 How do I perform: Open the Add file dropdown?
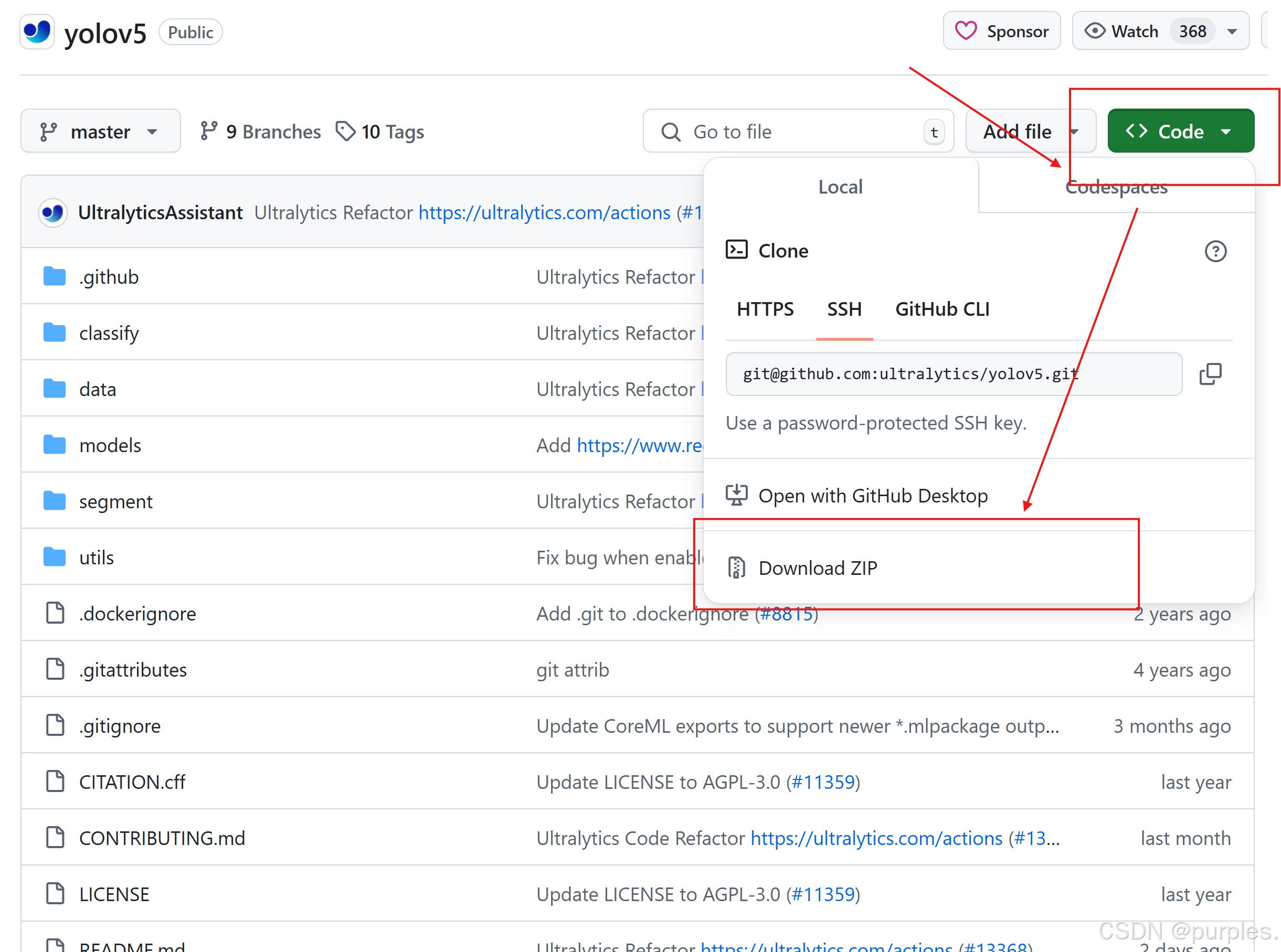pos(1030,131)
